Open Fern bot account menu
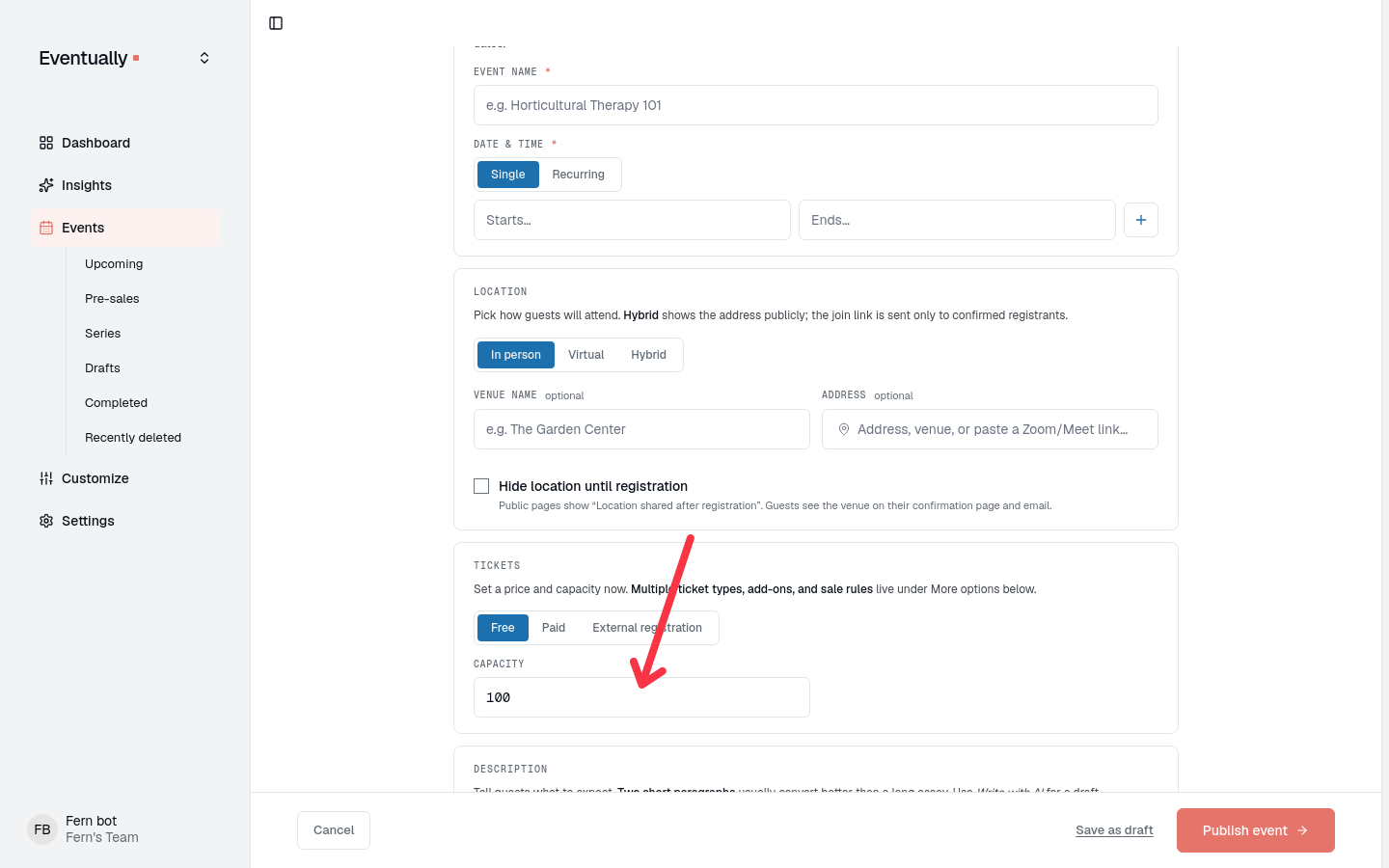Viewport: 1389px width, 868px height. pyautogui.click(x=124, y=829)
